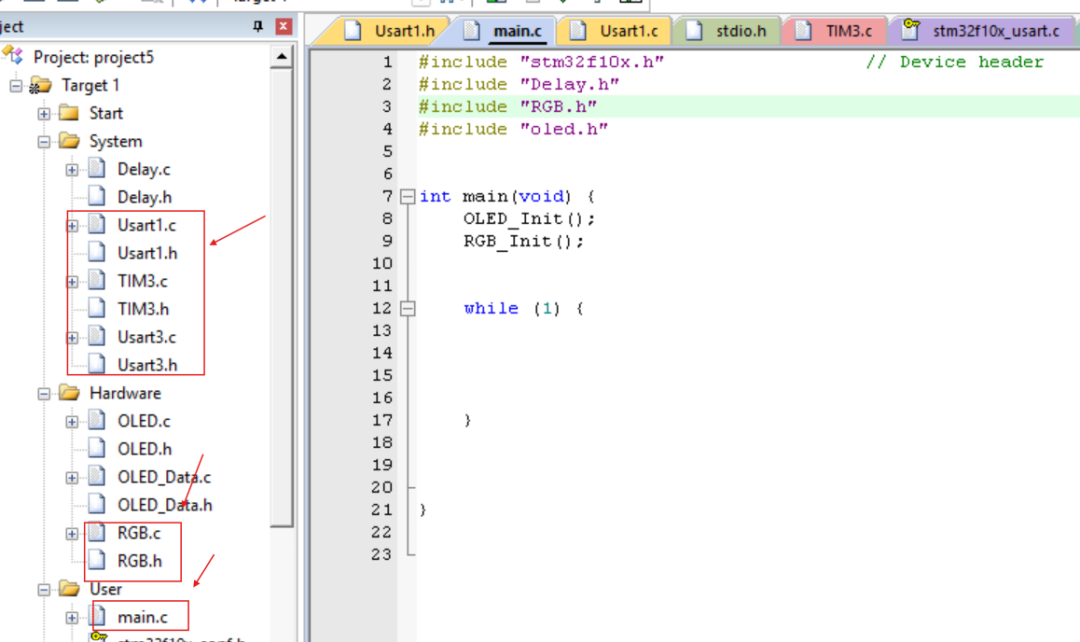Viewport: 1080px width, 642px height.
Task: Collapse the User folder
Action: (x=44, y=590)
